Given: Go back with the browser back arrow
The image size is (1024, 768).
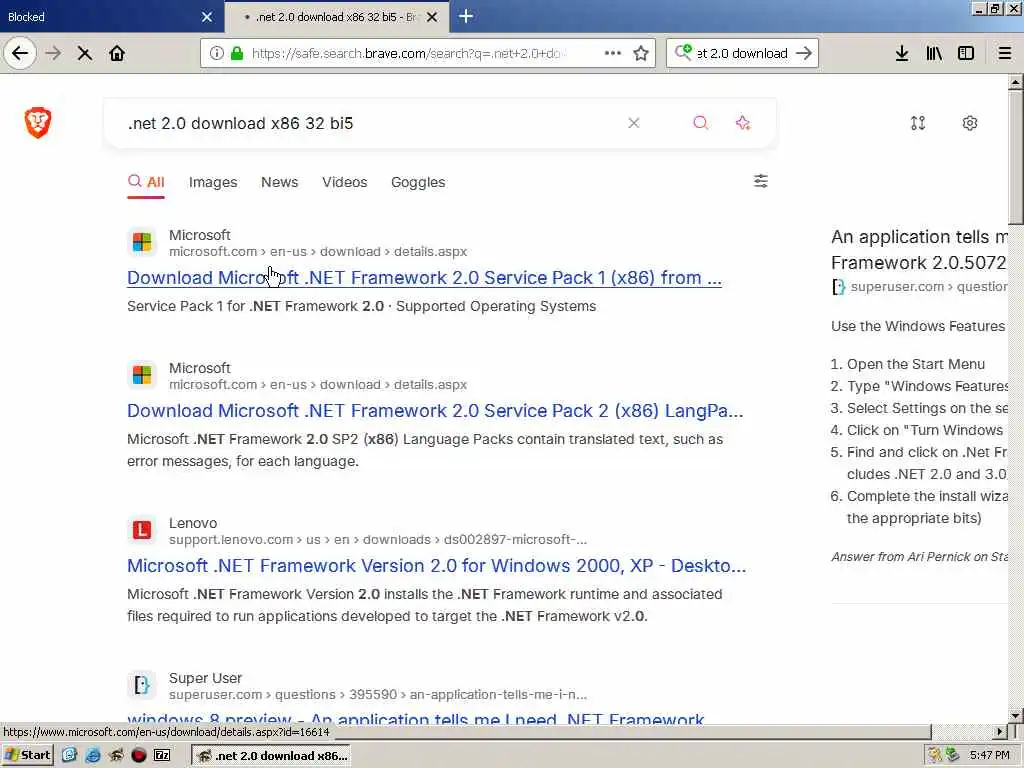Looking at the screenshot, I should 20,53.
